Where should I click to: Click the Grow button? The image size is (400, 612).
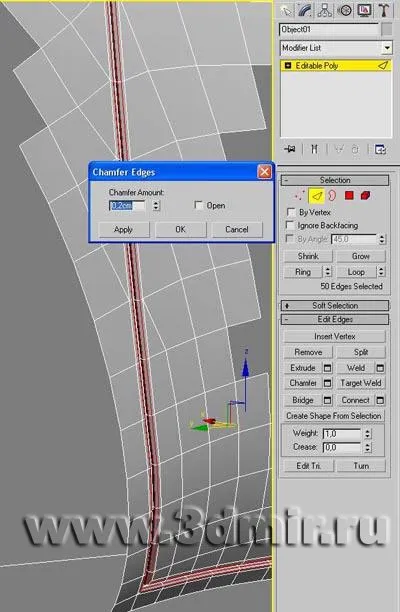pos(361,256)
